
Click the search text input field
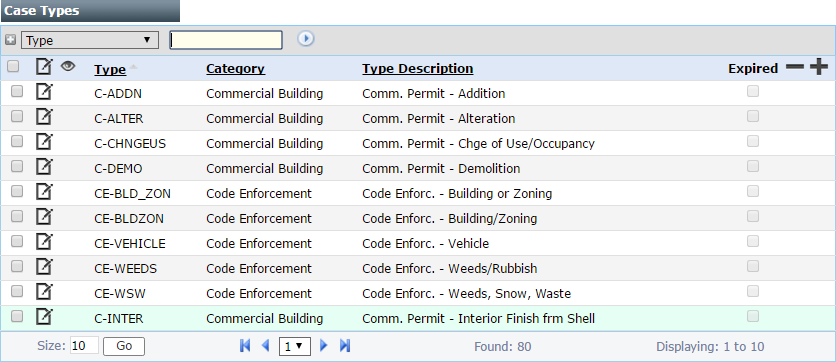pyautogui.click(x=226, y=40)
